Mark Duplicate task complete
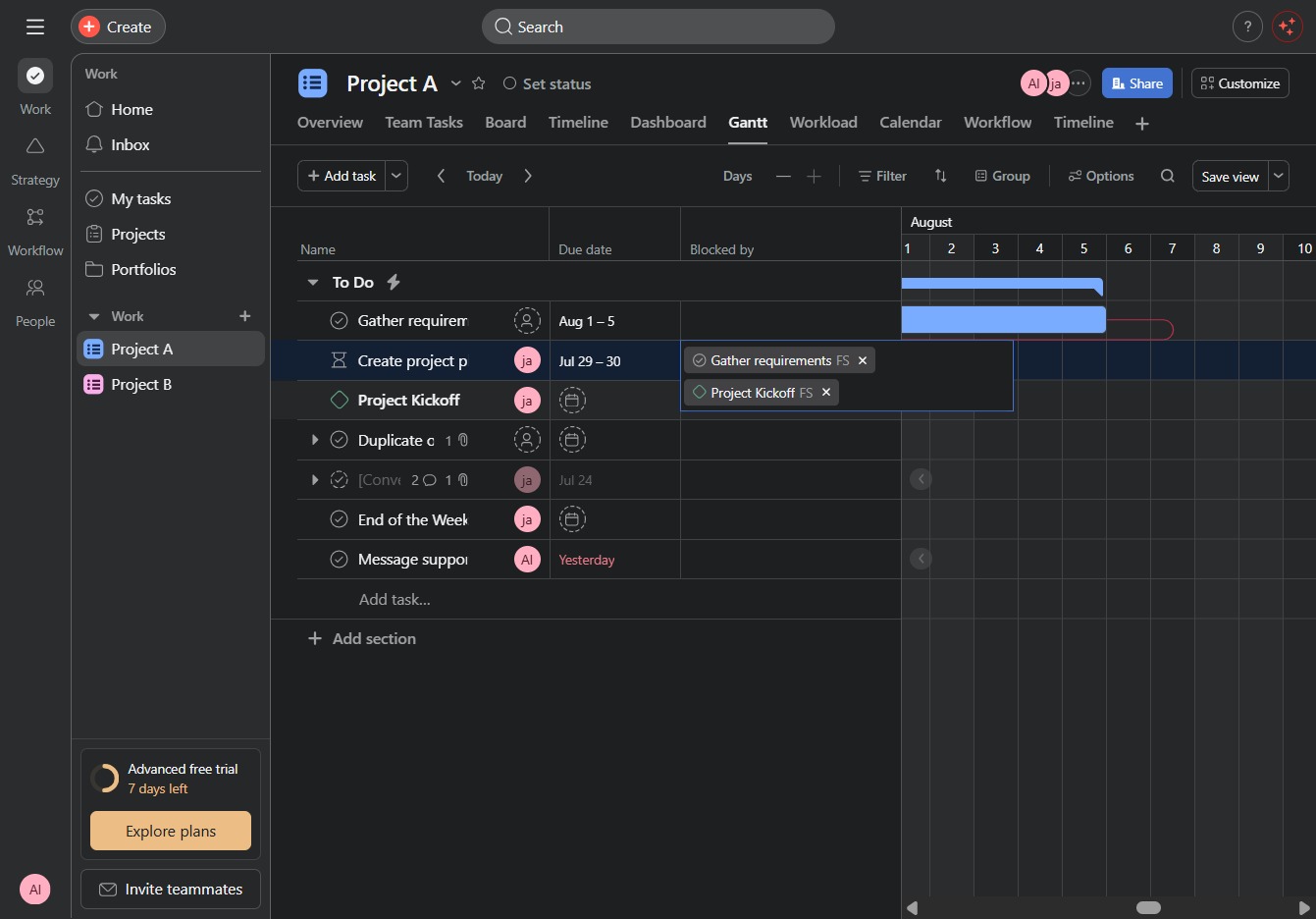The image size is (1316, 919). tap(340, 440)
